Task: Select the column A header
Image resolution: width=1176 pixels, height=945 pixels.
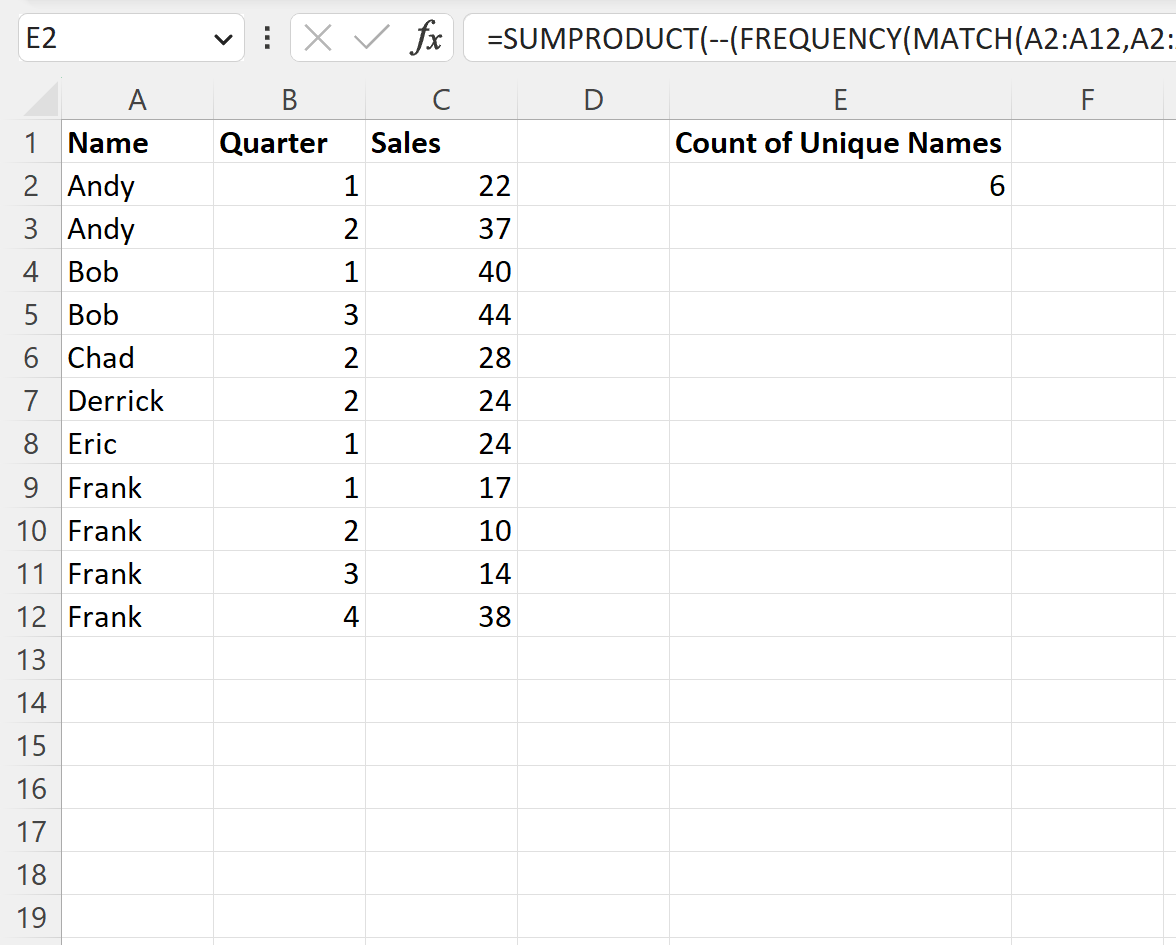Action: (137, 99)
